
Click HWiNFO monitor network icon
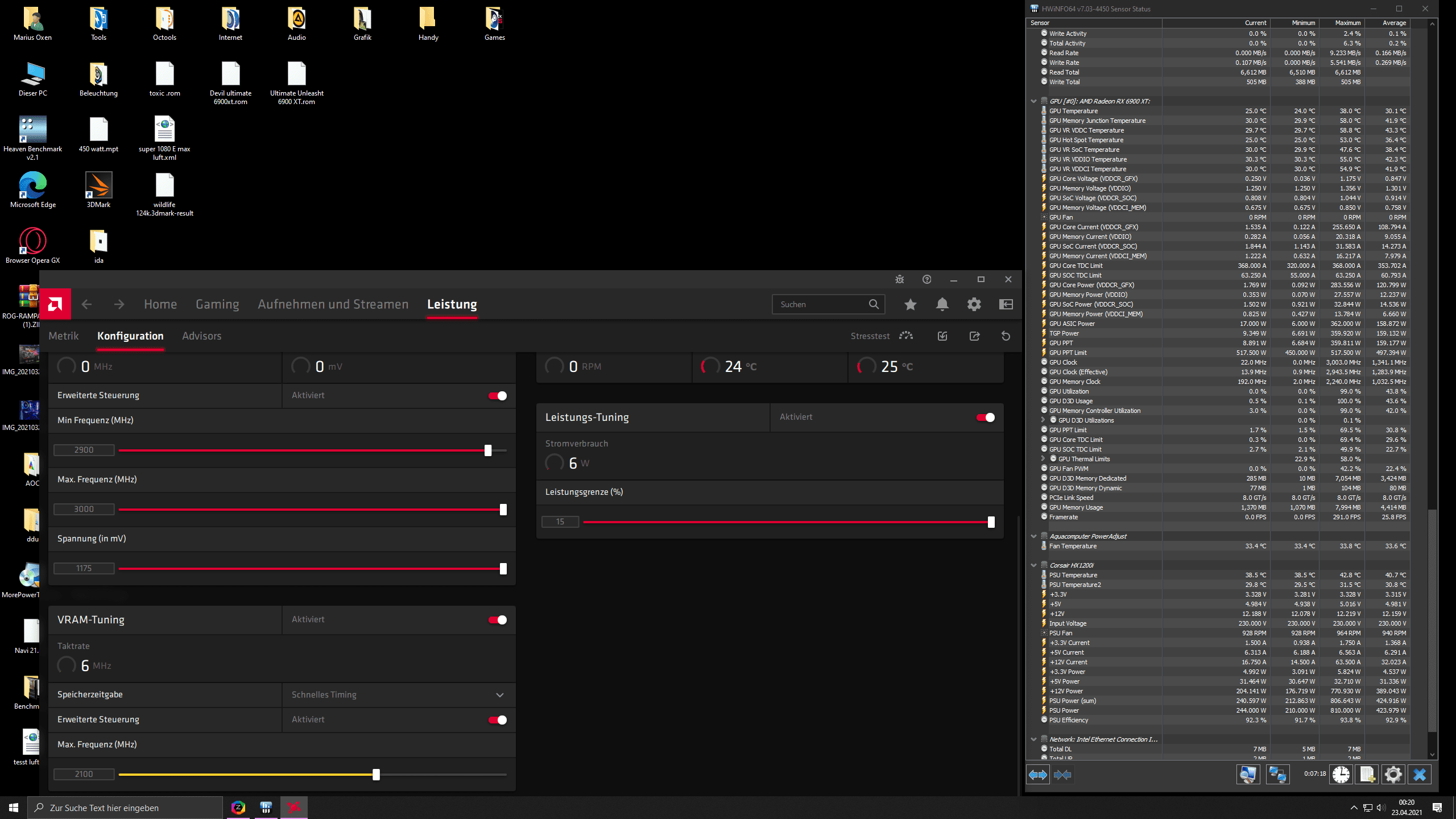(x=1248, y=775)
